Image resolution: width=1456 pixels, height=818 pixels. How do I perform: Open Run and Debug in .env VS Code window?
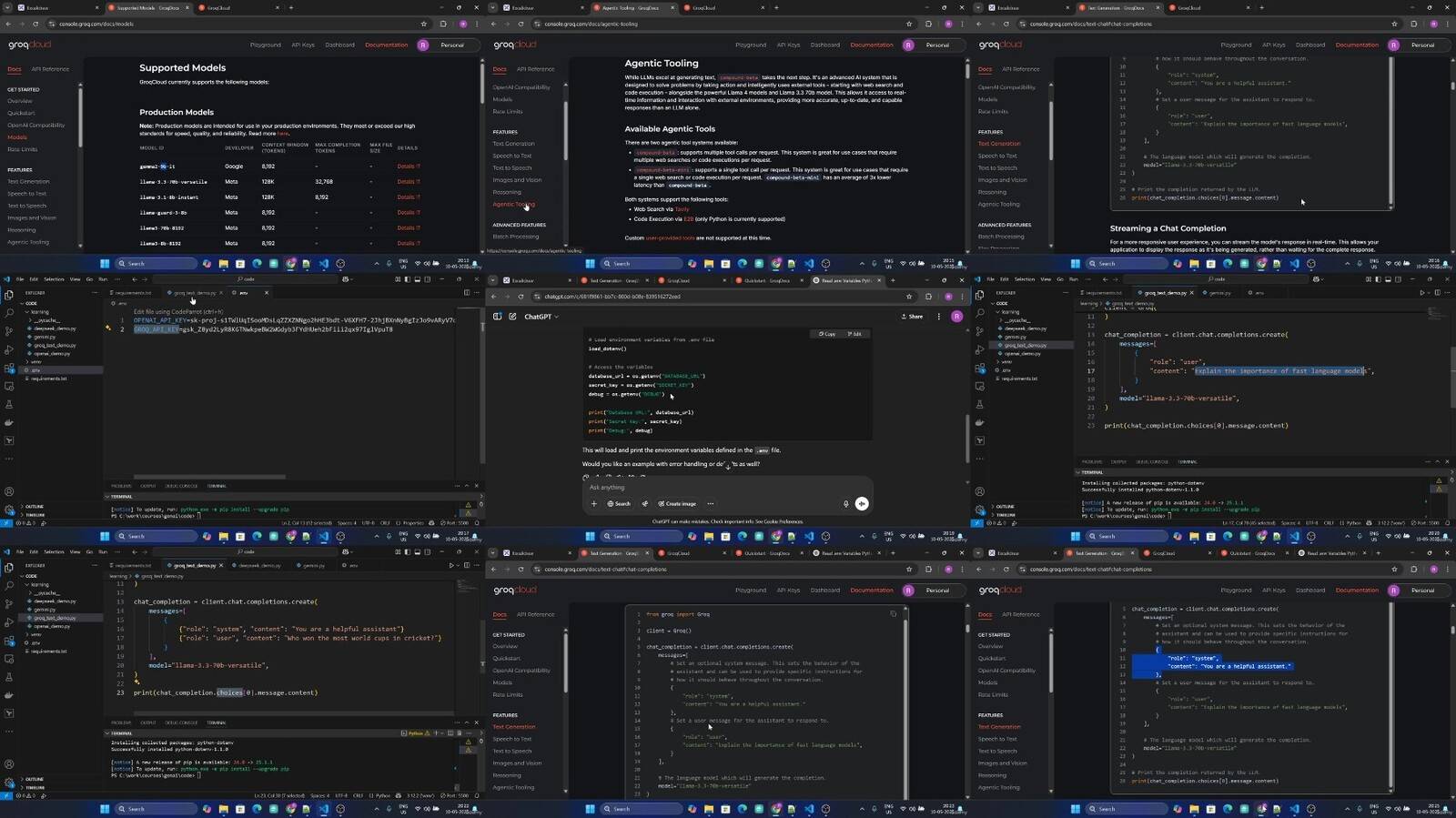click(x=9, y=349)
